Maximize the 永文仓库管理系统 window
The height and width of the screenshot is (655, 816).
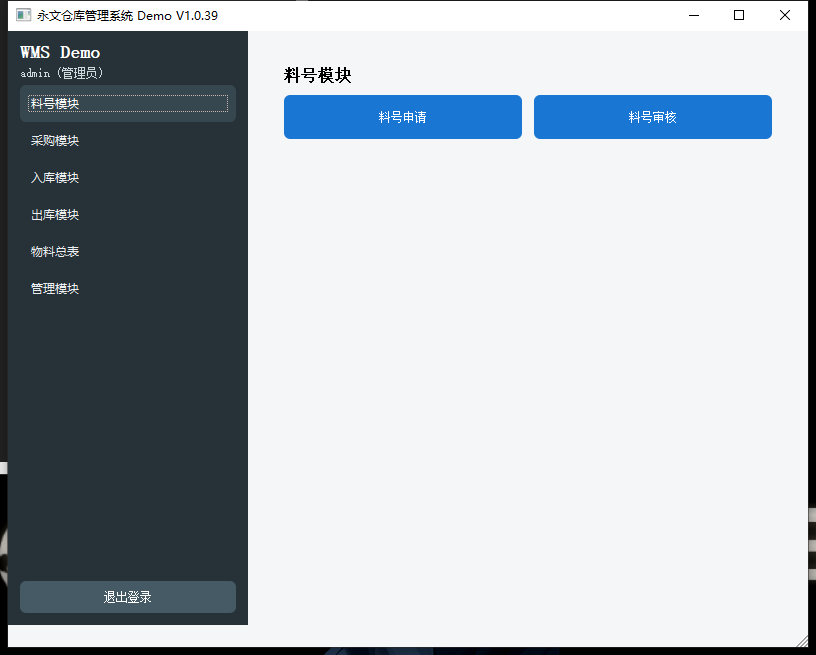click(739, 15)
